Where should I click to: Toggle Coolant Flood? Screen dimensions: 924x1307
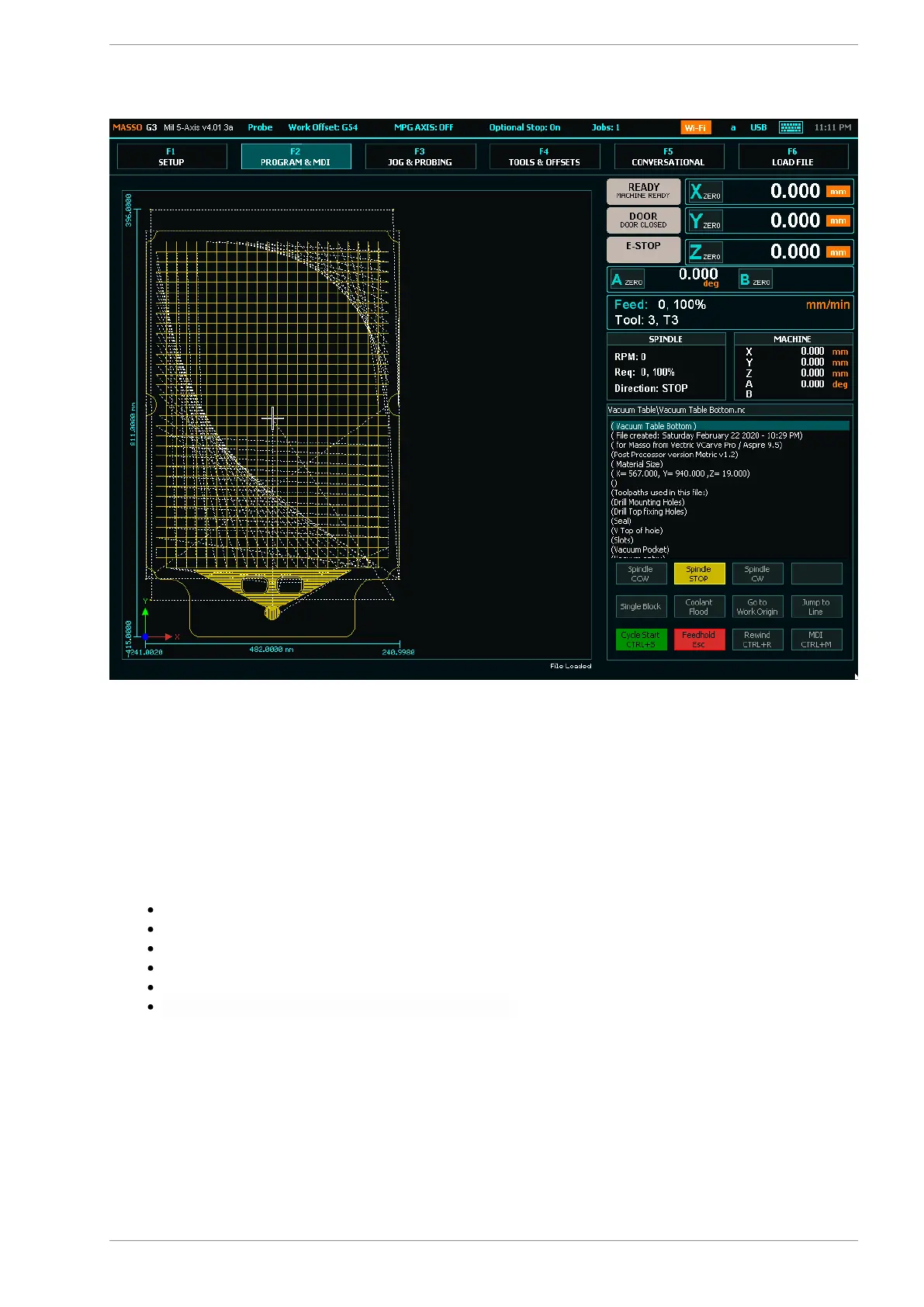(x=699, y=606)
